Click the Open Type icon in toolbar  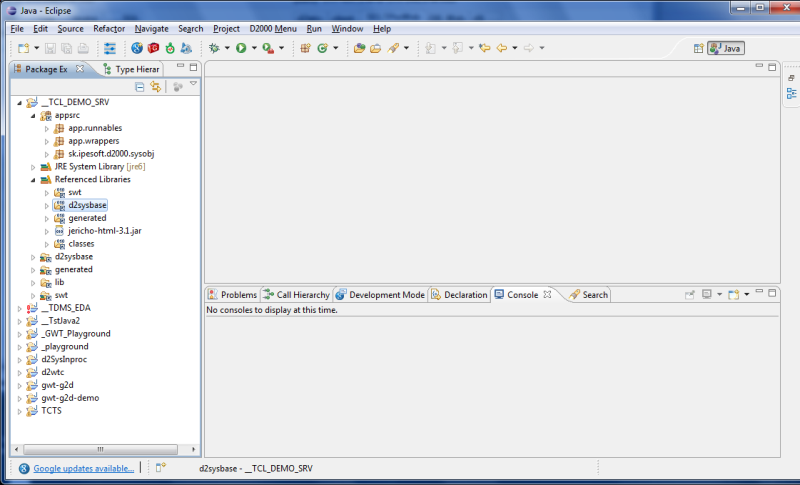pos(359,48)
